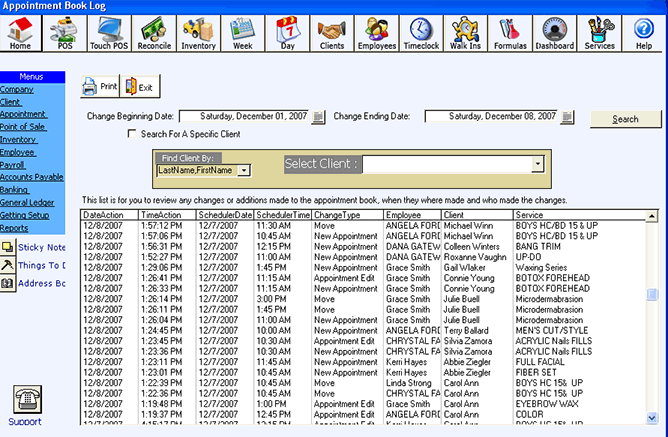Screen dimensions: 668x437
Task: Click the Search button
Action: click(x=625, y=119)
